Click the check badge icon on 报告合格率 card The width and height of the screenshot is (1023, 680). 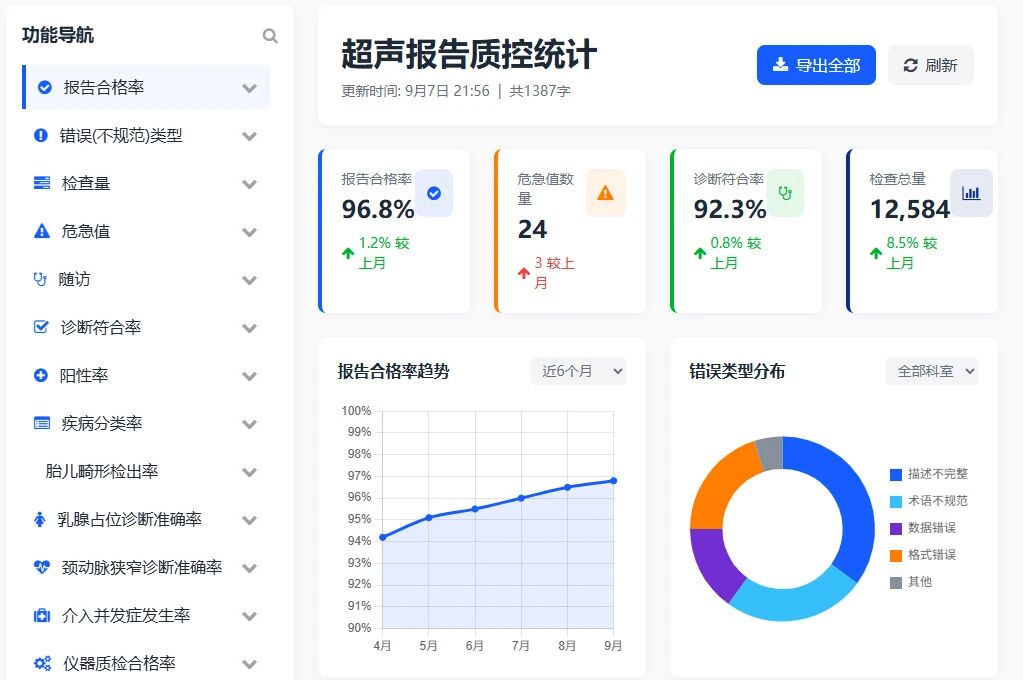(x=433, y=193)
